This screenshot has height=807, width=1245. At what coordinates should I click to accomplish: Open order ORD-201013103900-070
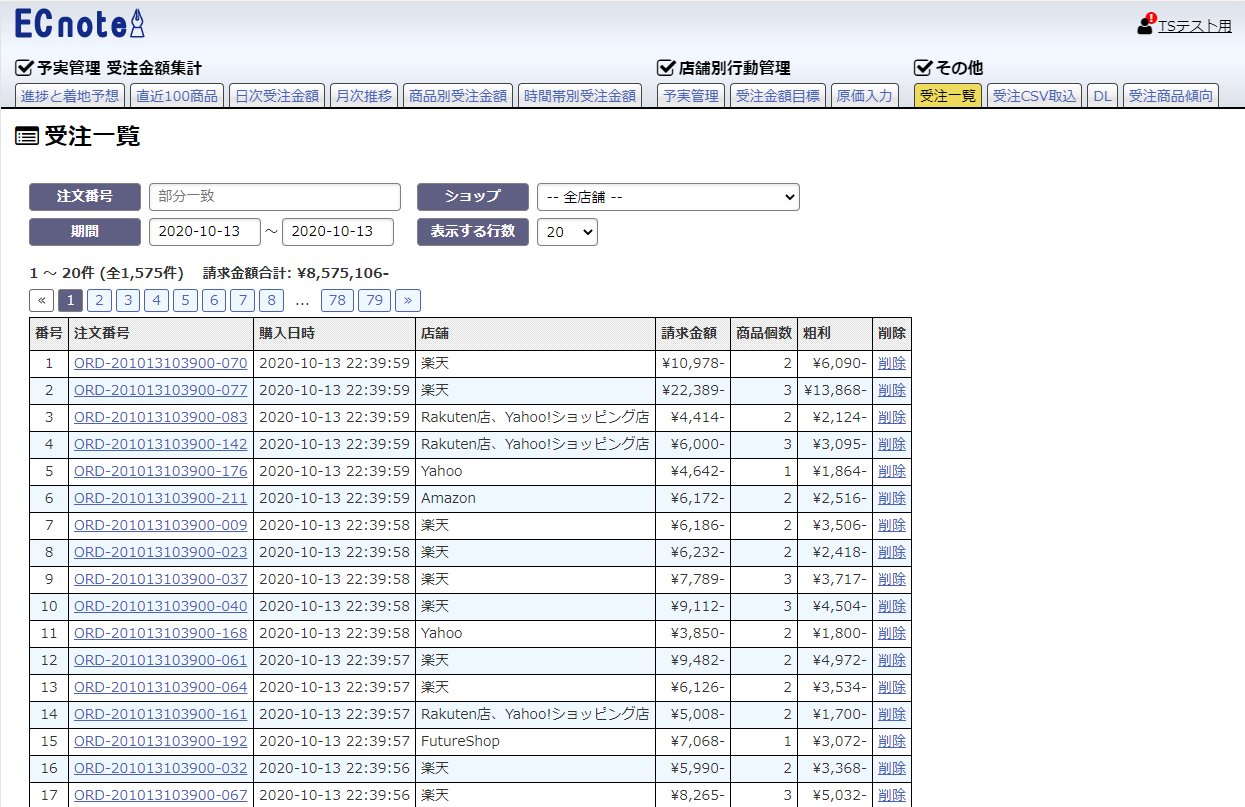coord(160,363)
